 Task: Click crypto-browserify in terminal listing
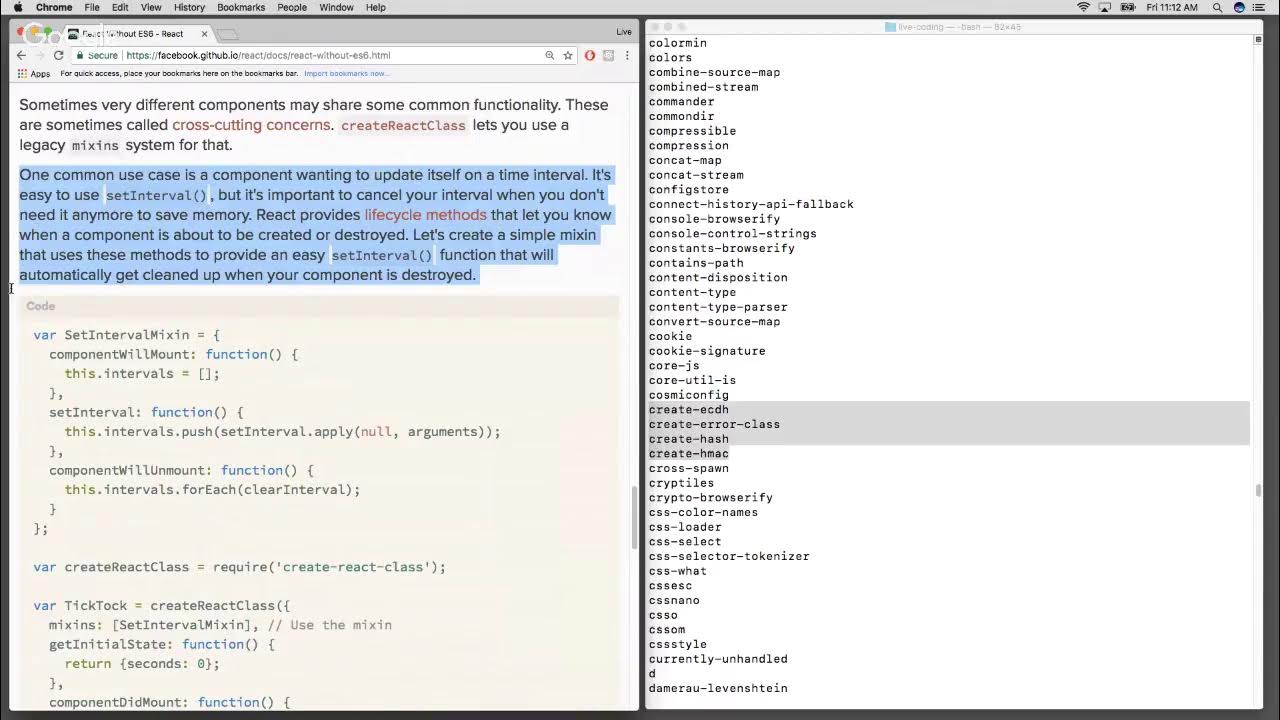pyautogui.click(x=710, y=498)
